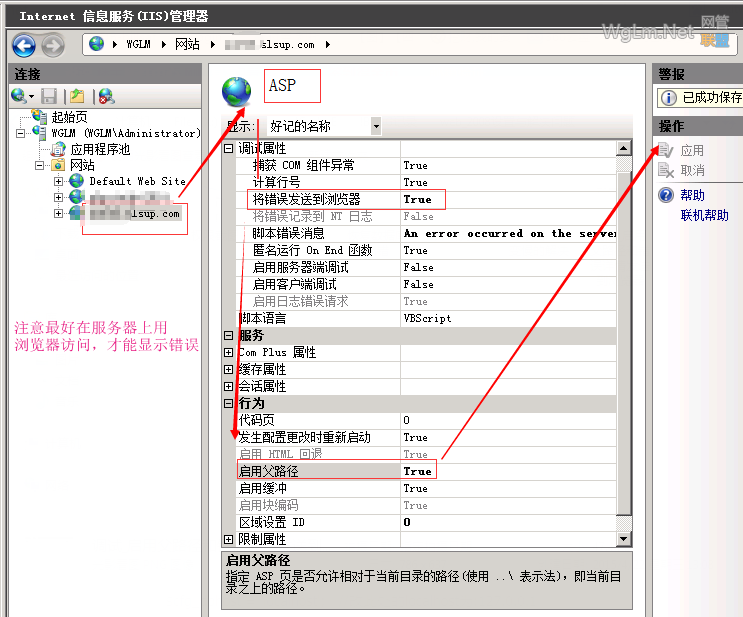Click the blue Help question mark icon

[666, 195]
